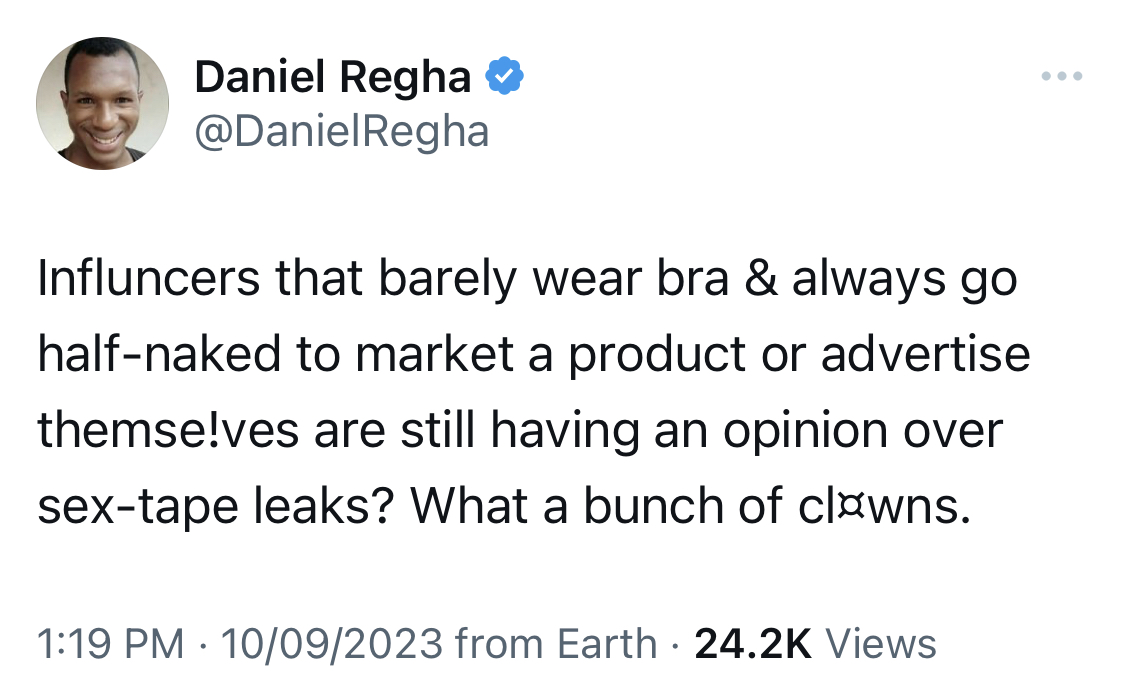Select the phrase "half-naked to market"
The width and height of the screenshot is (1125, 693).
coord(276,354)
